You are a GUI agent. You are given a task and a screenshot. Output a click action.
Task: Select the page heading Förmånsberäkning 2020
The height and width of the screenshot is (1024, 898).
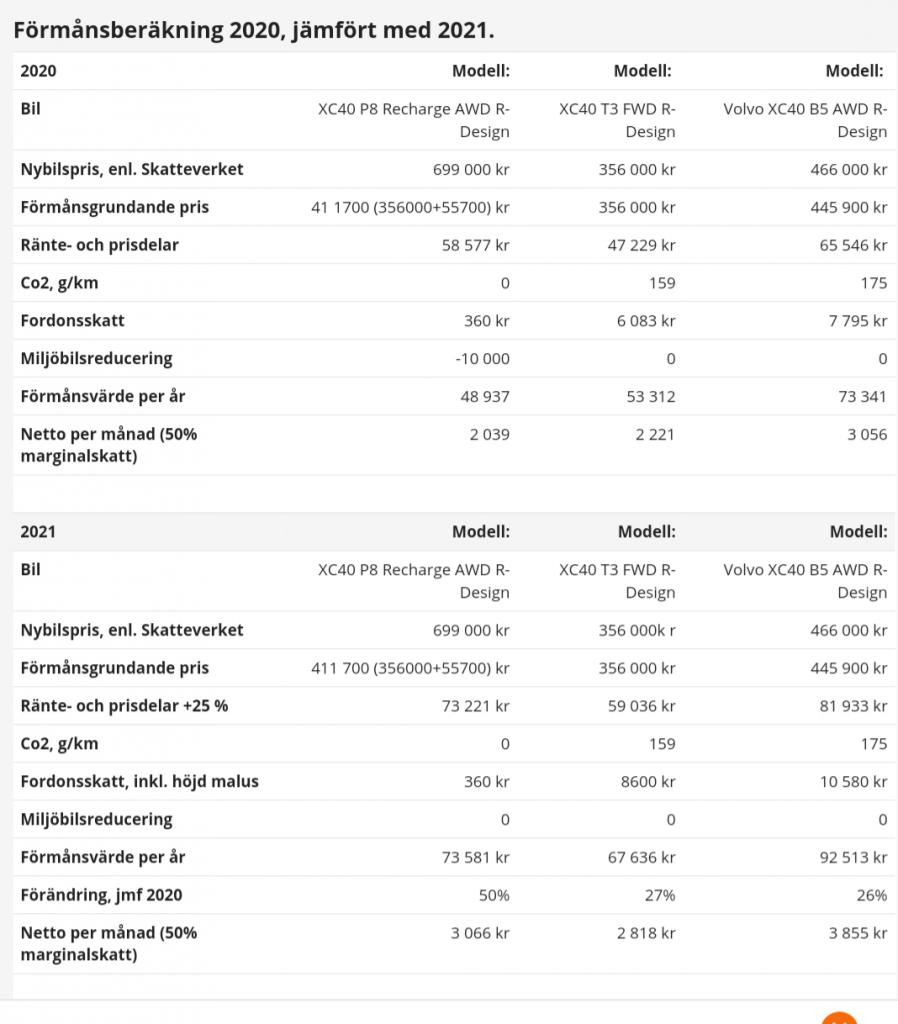[x=254, y=30]
